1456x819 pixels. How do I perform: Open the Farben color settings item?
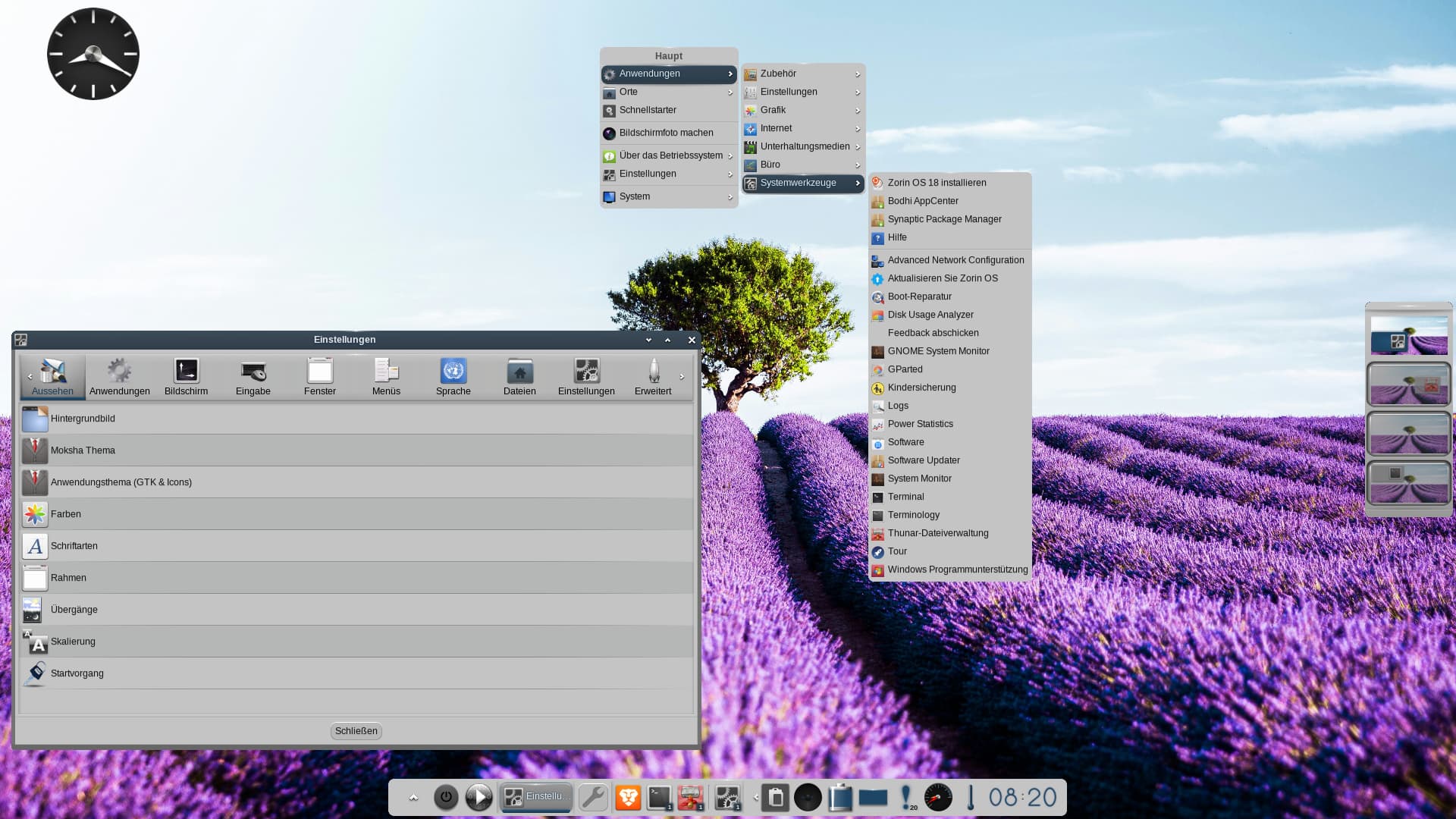pyautogui.click(x=66, y=514)
